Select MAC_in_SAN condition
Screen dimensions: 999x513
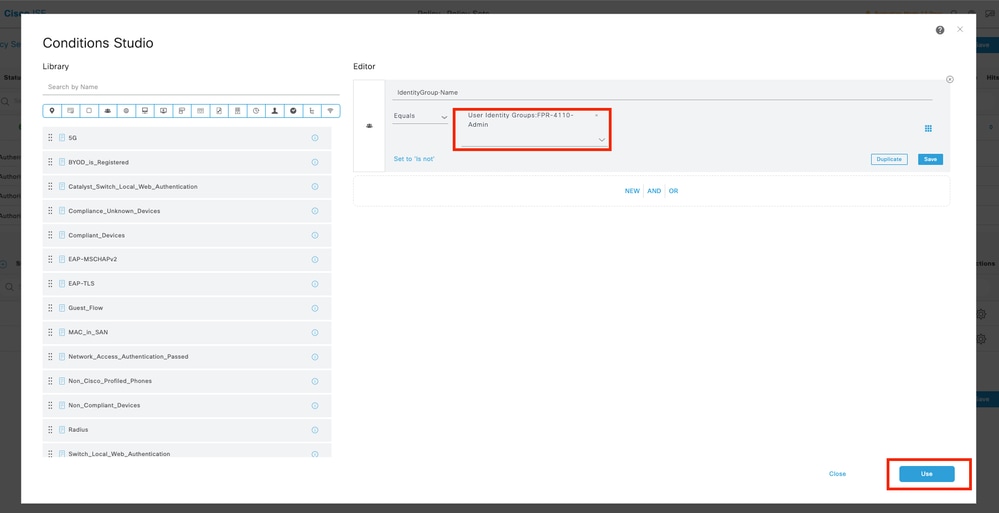point(187,333)
